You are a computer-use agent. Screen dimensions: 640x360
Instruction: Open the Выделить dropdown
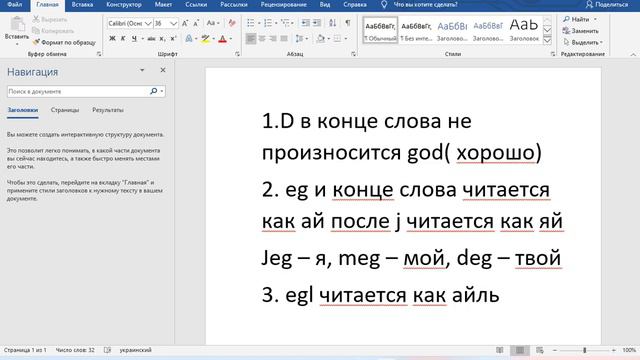coord(583,42)
